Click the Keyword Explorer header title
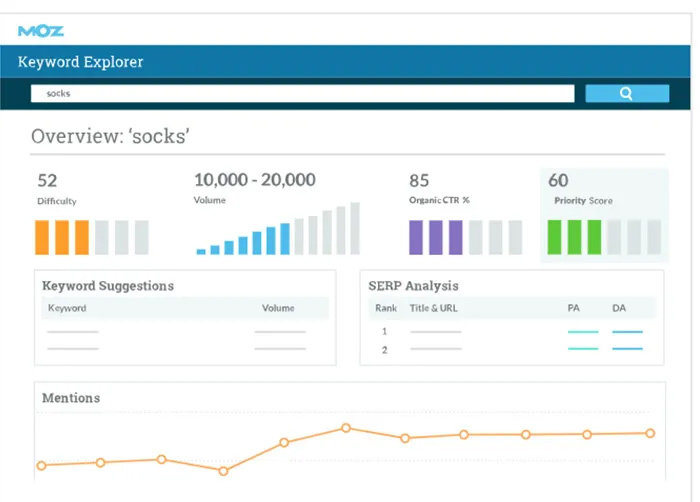Image resolution: width=700 pixels, height=502 pixels. [80, 62]
